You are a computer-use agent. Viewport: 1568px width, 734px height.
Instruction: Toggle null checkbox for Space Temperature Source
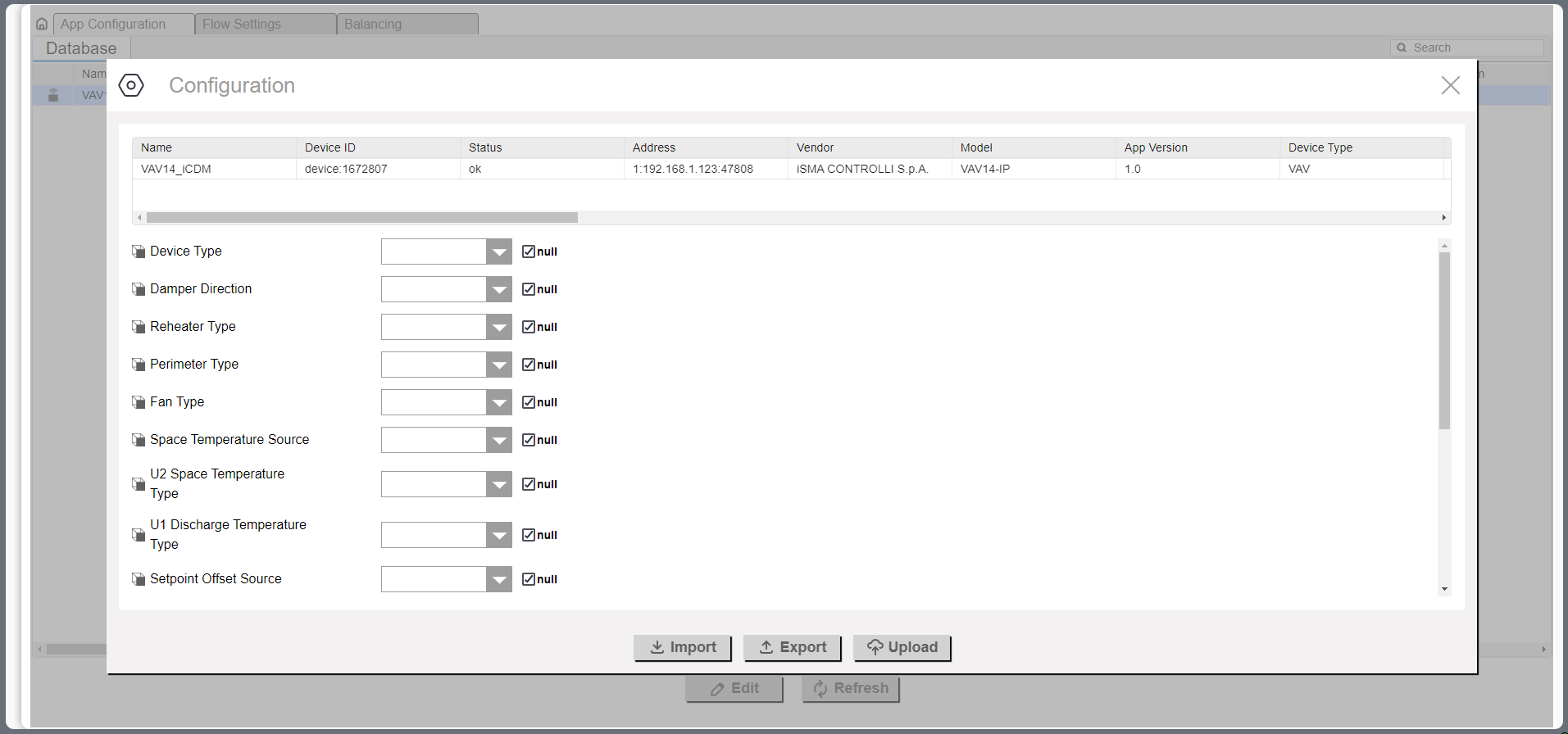tap(529, 440)
